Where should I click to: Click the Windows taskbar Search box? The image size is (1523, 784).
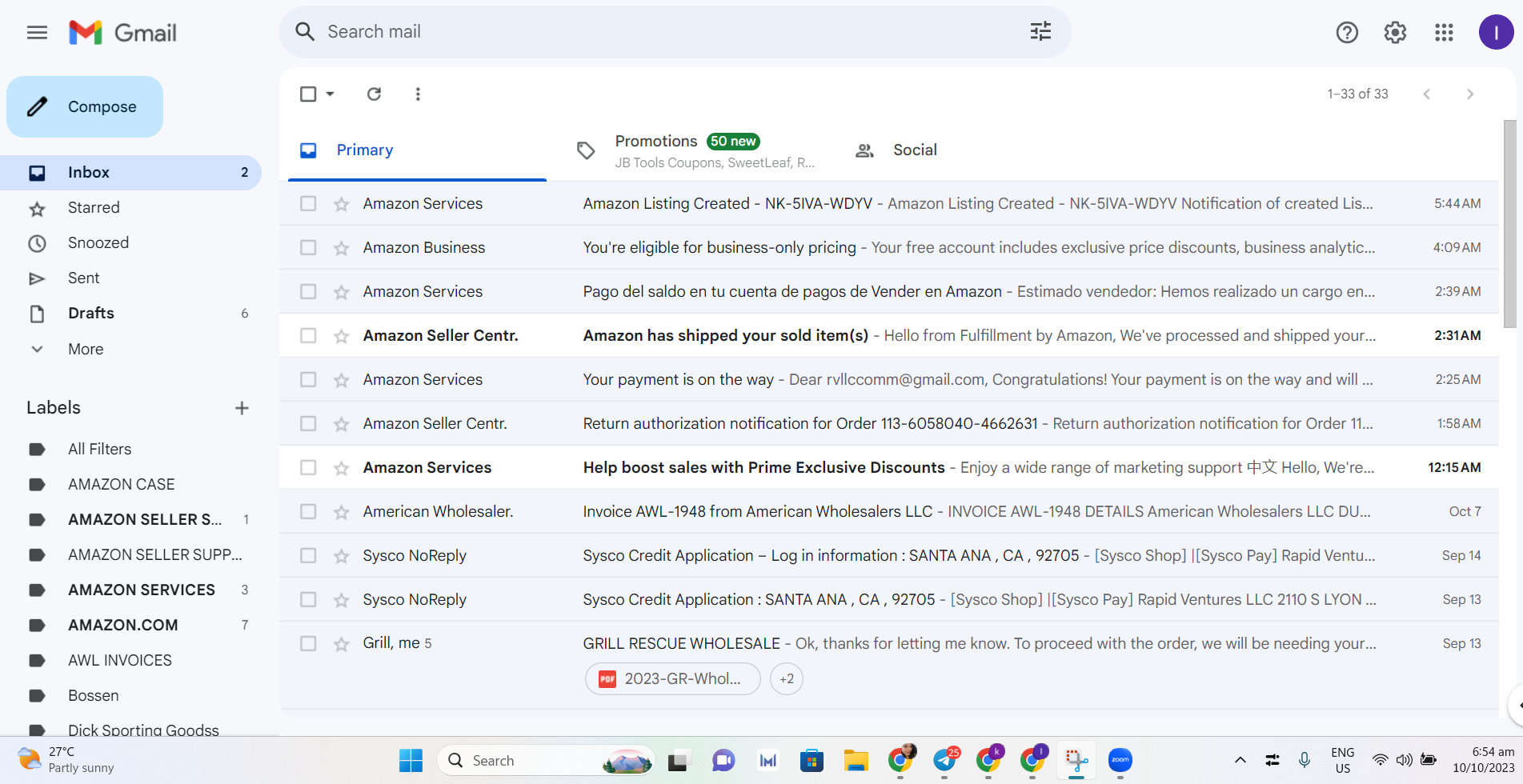546,760
